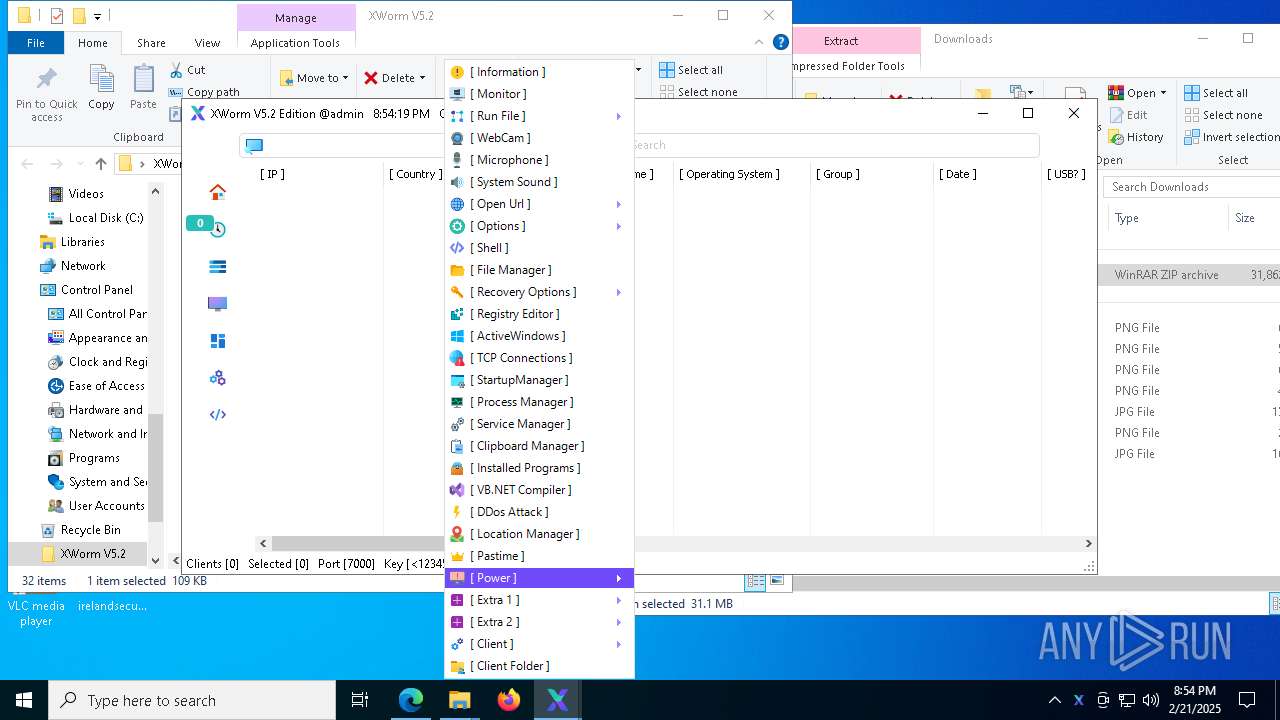Click the Date column header
The image size is (1280, 720).
pyautogui.click(x=958, y=174)
